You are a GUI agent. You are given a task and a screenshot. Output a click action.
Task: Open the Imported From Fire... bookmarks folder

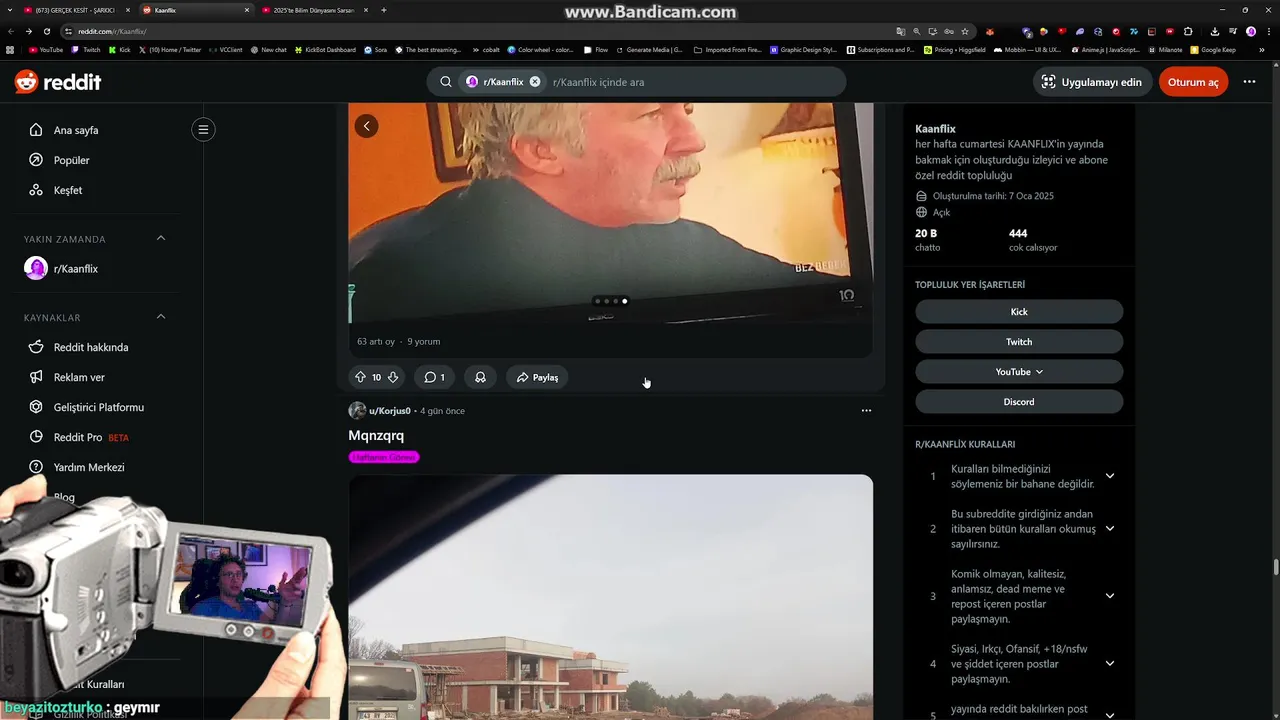(727, 49)
